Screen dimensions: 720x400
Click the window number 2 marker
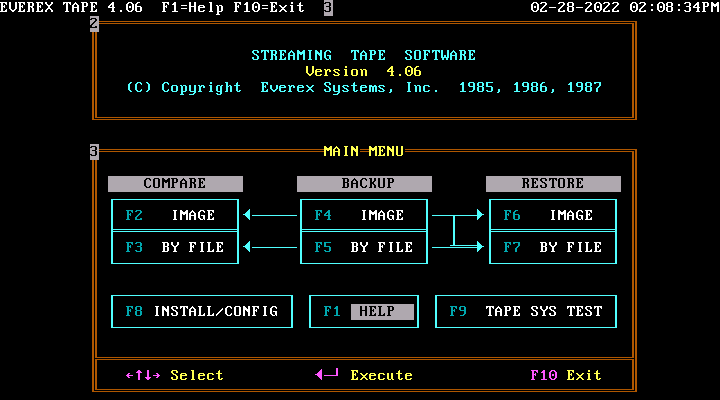pos(94,23)
